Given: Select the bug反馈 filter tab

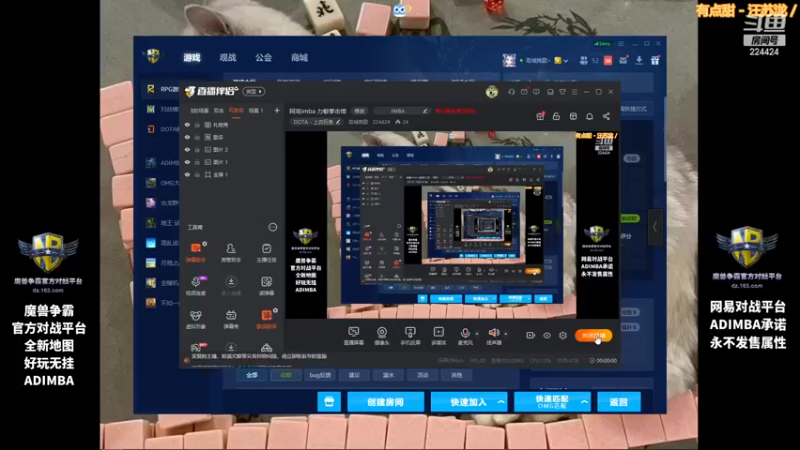Looking at the screenshot, I should [x=320, y=375].
